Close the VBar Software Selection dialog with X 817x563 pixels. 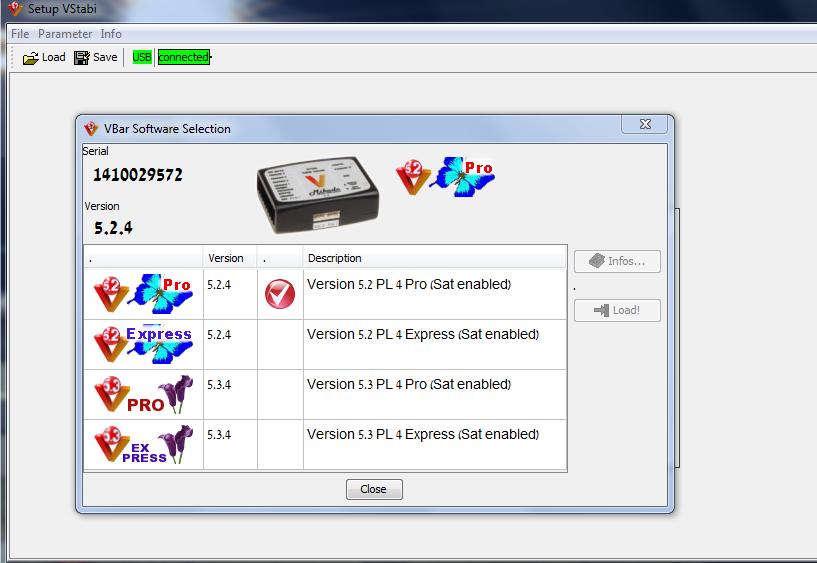[x=645, y=124]
